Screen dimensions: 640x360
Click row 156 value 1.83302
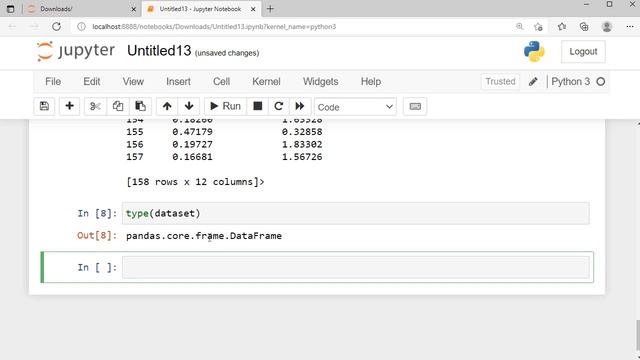[x=302, y=144]
